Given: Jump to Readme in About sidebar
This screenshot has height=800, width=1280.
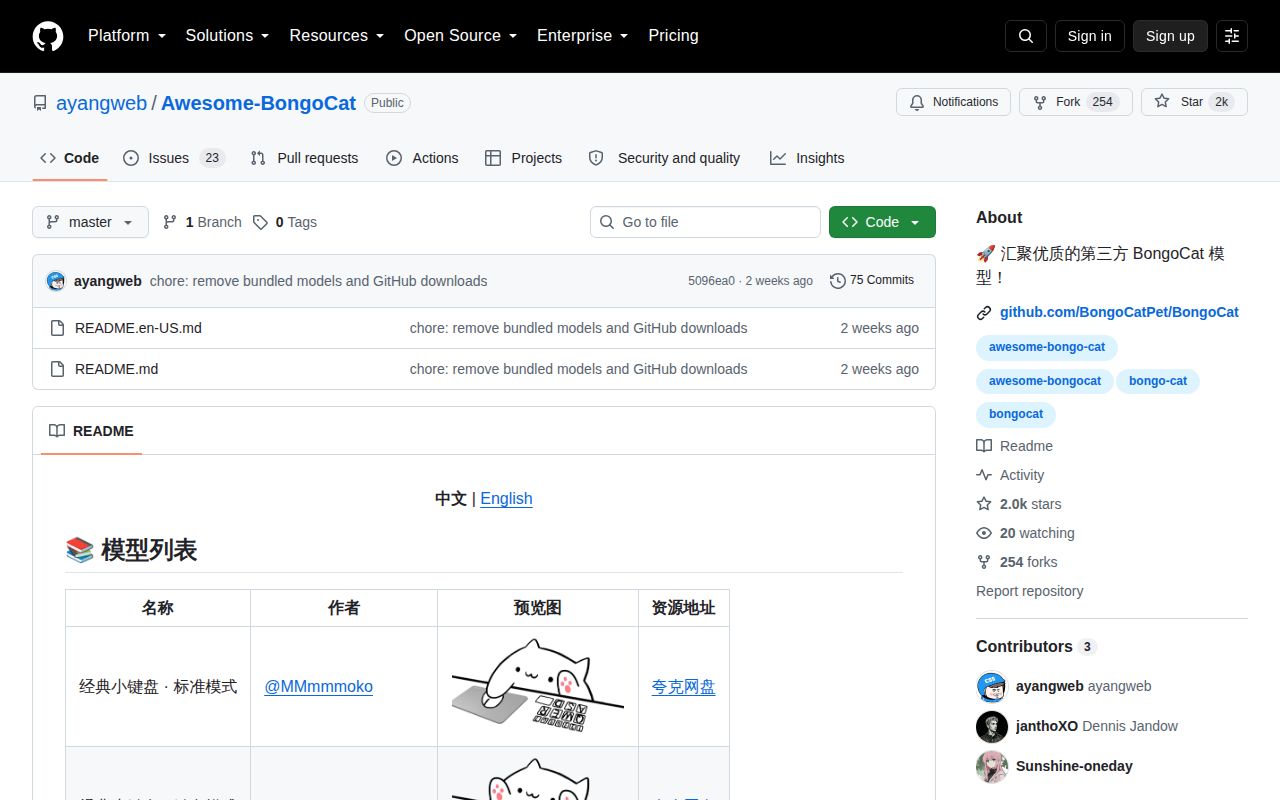Looking at the screenshot, I should click(1014, 446).
